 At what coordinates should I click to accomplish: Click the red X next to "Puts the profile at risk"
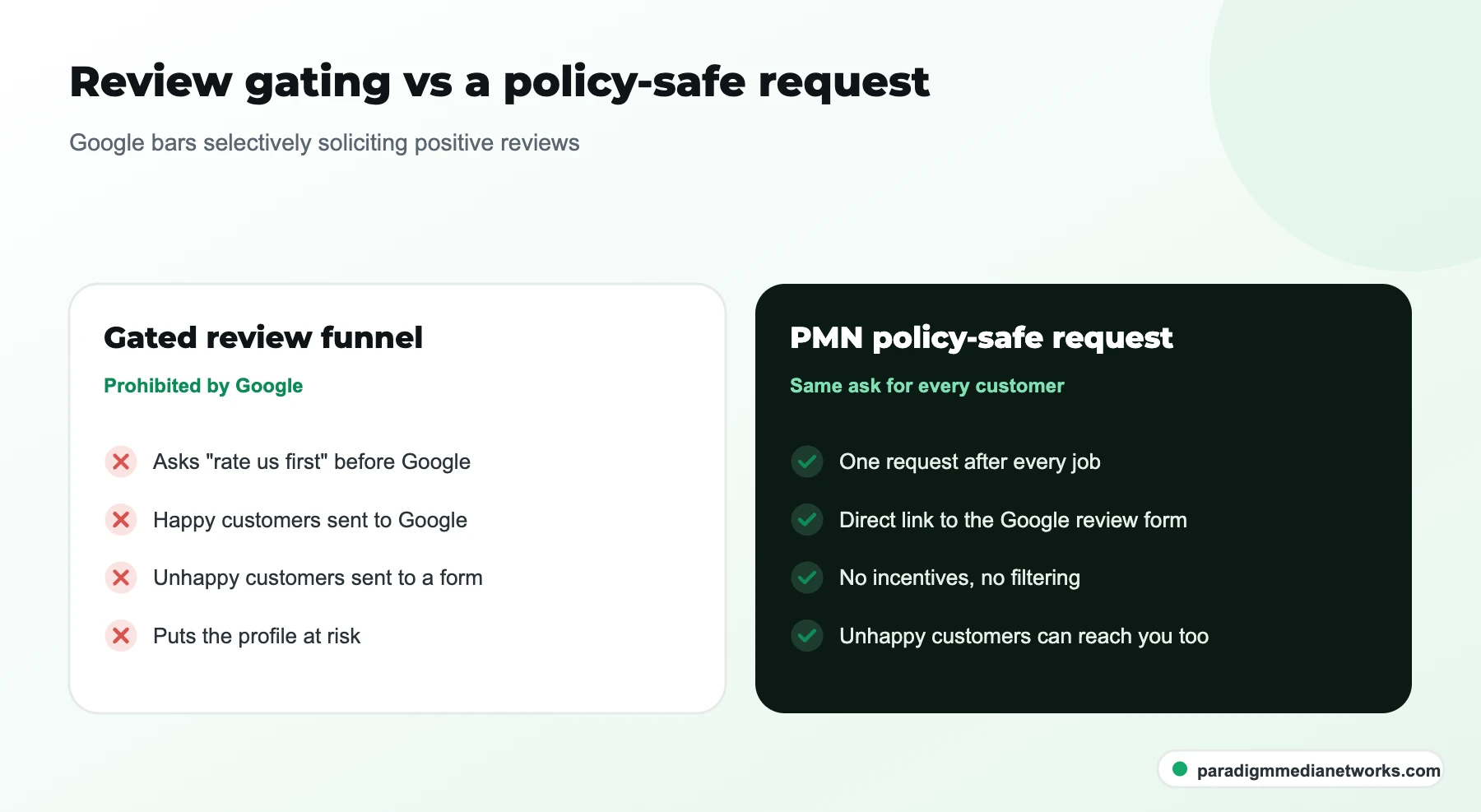pos(121,636)
